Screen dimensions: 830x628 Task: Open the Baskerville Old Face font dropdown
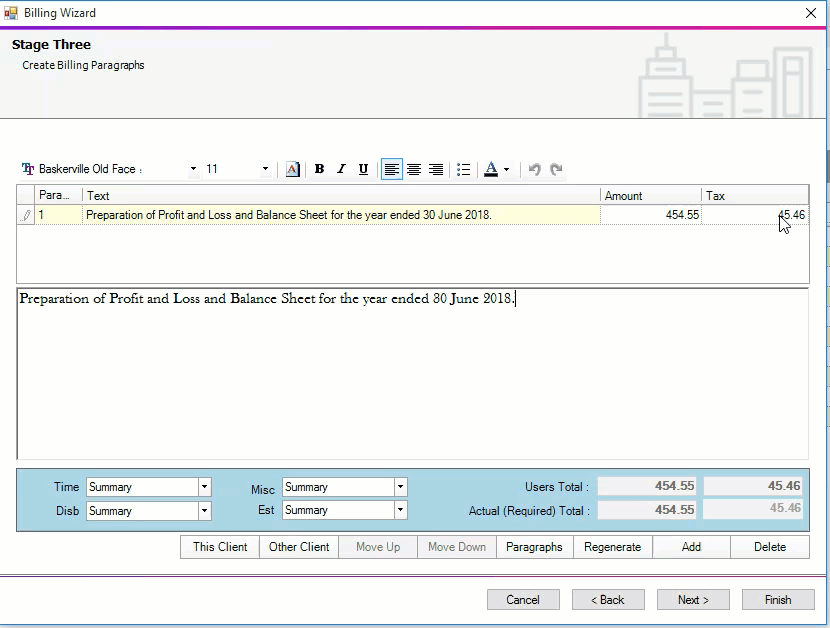point(193,169)
